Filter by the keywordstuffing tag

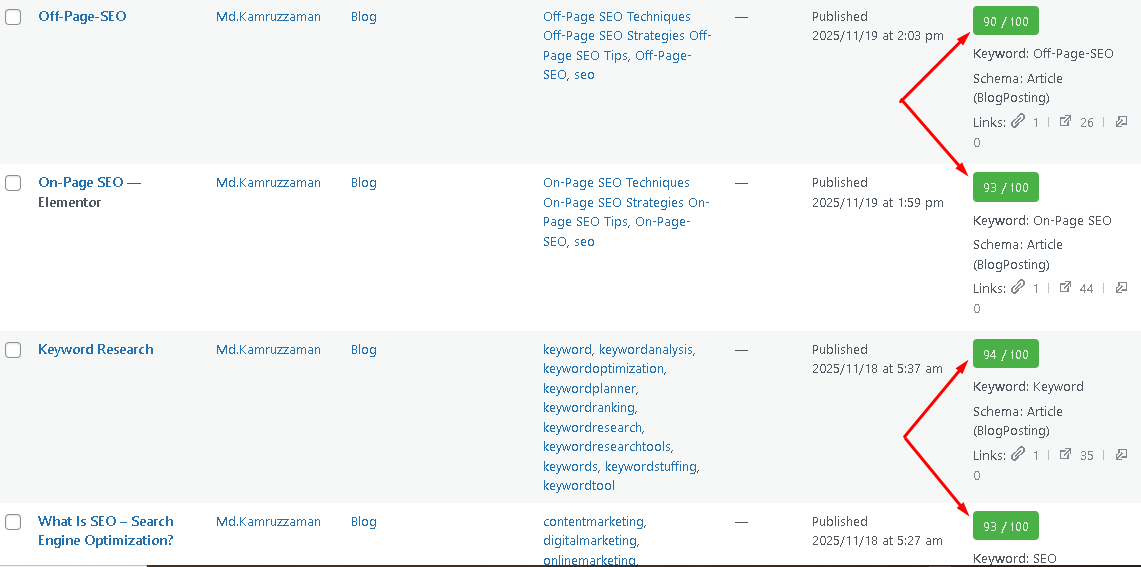[651, 467]
